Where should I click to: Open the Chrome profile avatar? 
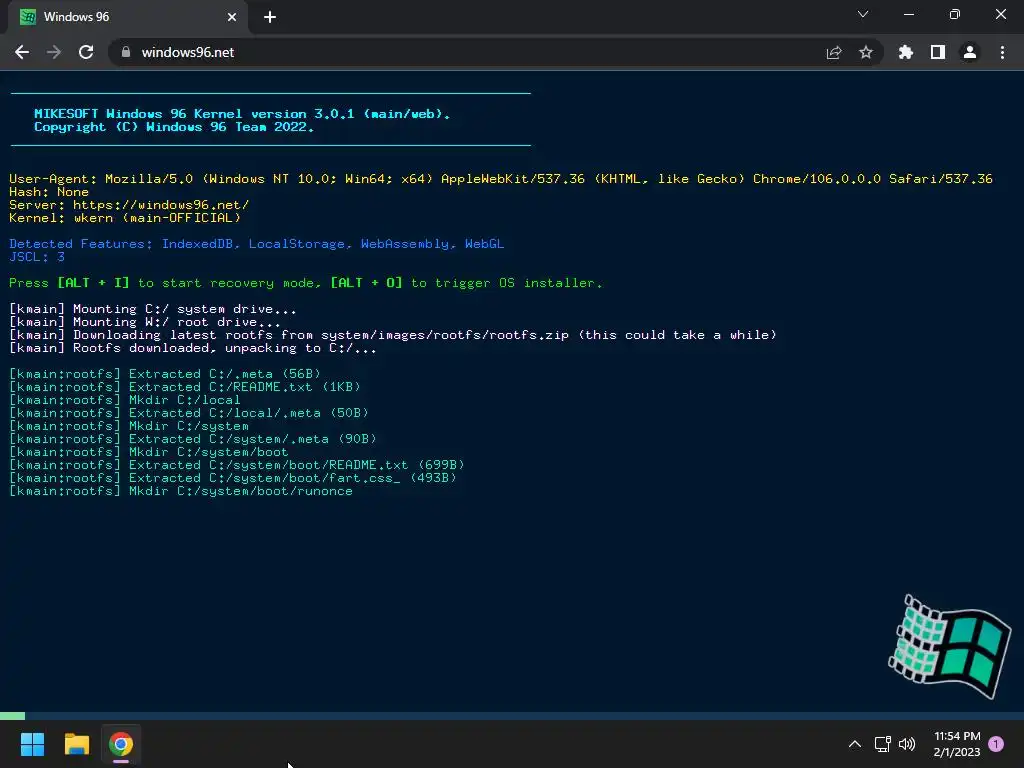click(970, 52)
